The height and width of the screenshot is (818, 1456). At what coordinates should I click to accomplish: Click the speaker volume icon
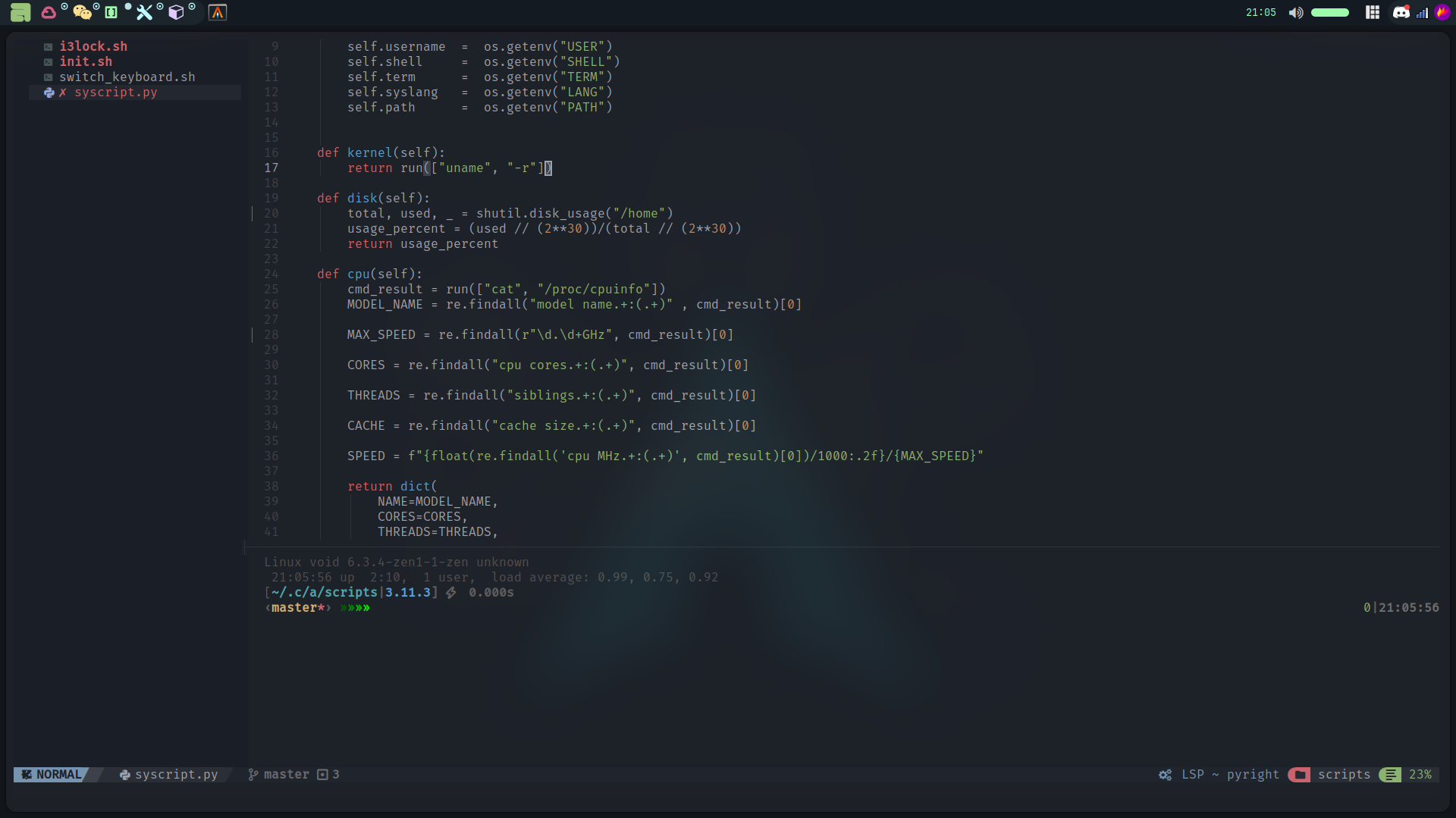point(1296,13)
